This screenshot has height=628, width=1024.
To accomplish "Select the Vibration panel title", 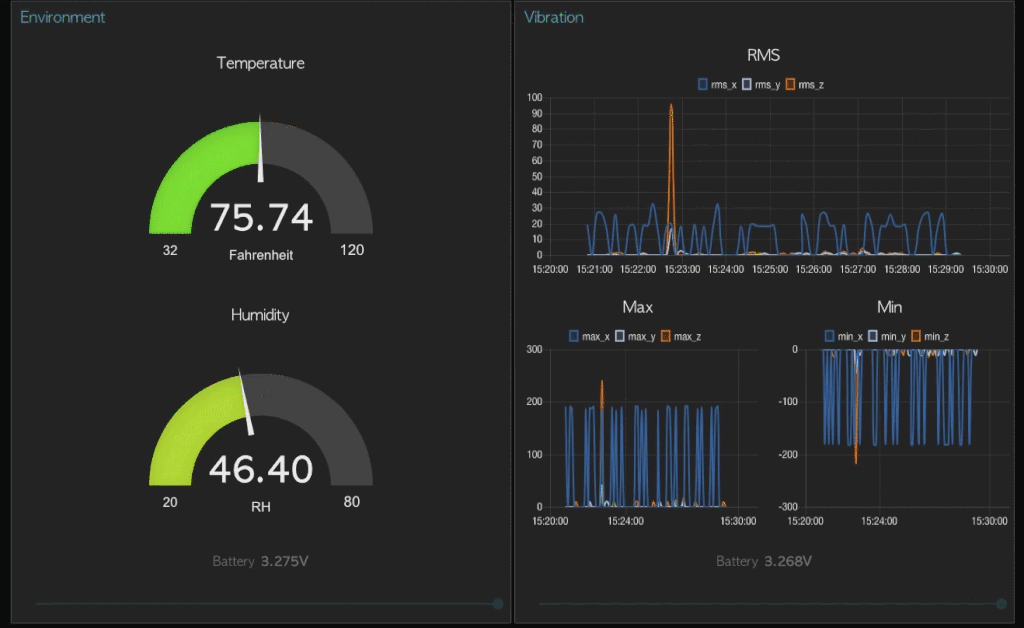I will (x=553, y=17).
